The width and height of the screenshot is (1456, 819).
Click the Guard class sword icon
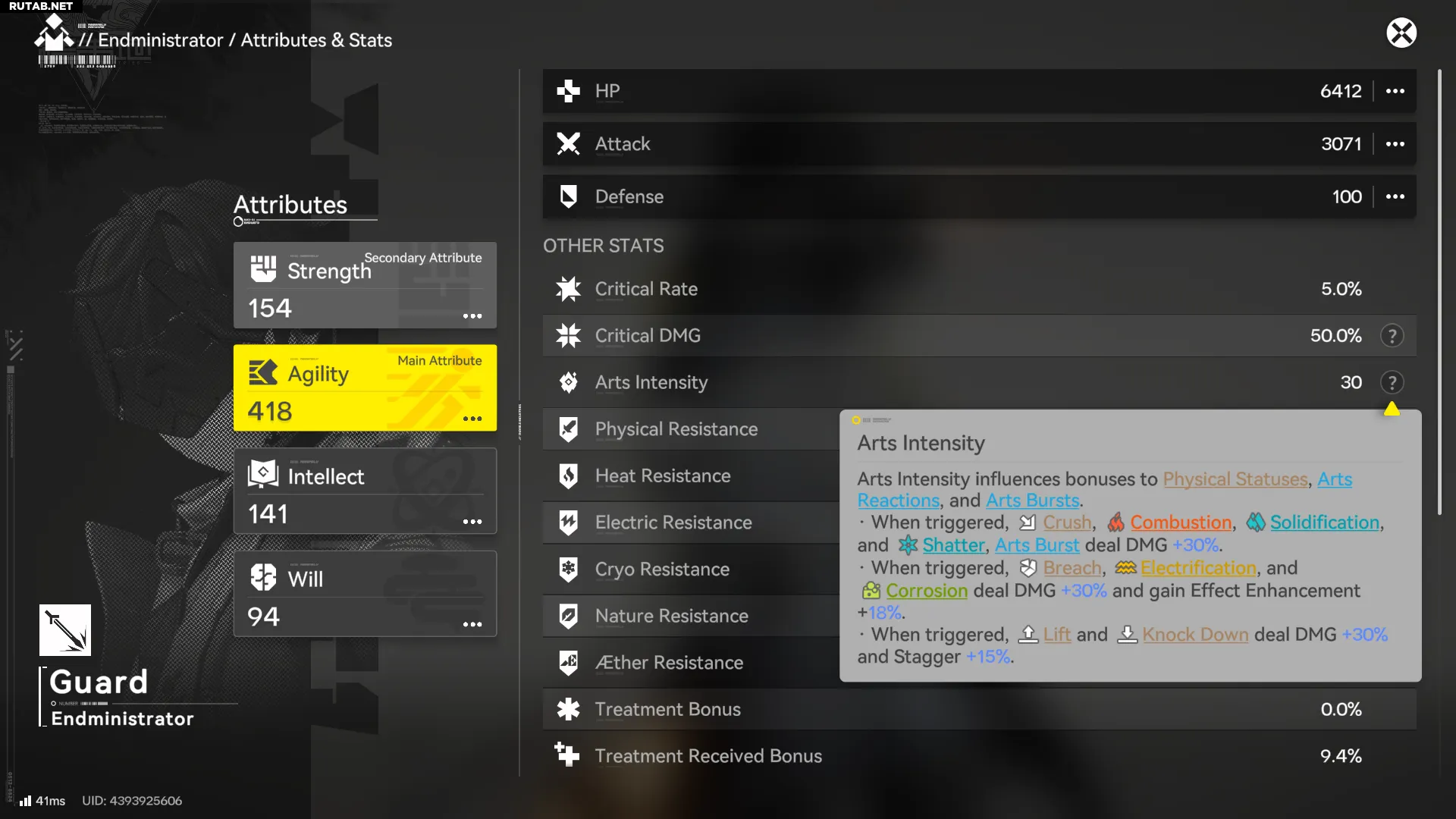(65, 629)
